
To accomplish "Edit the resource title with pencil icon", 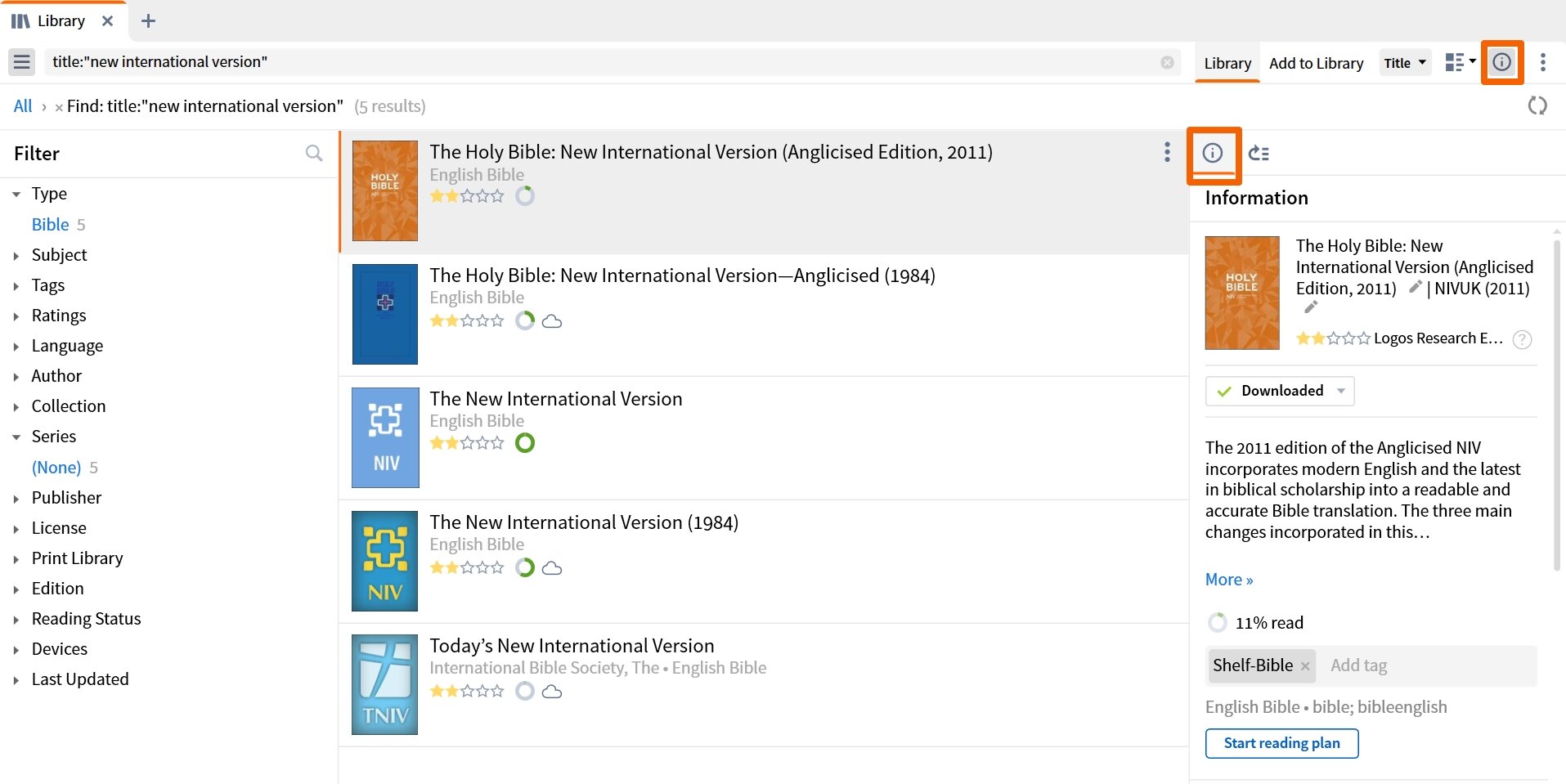I will [x=1415, y=287].
